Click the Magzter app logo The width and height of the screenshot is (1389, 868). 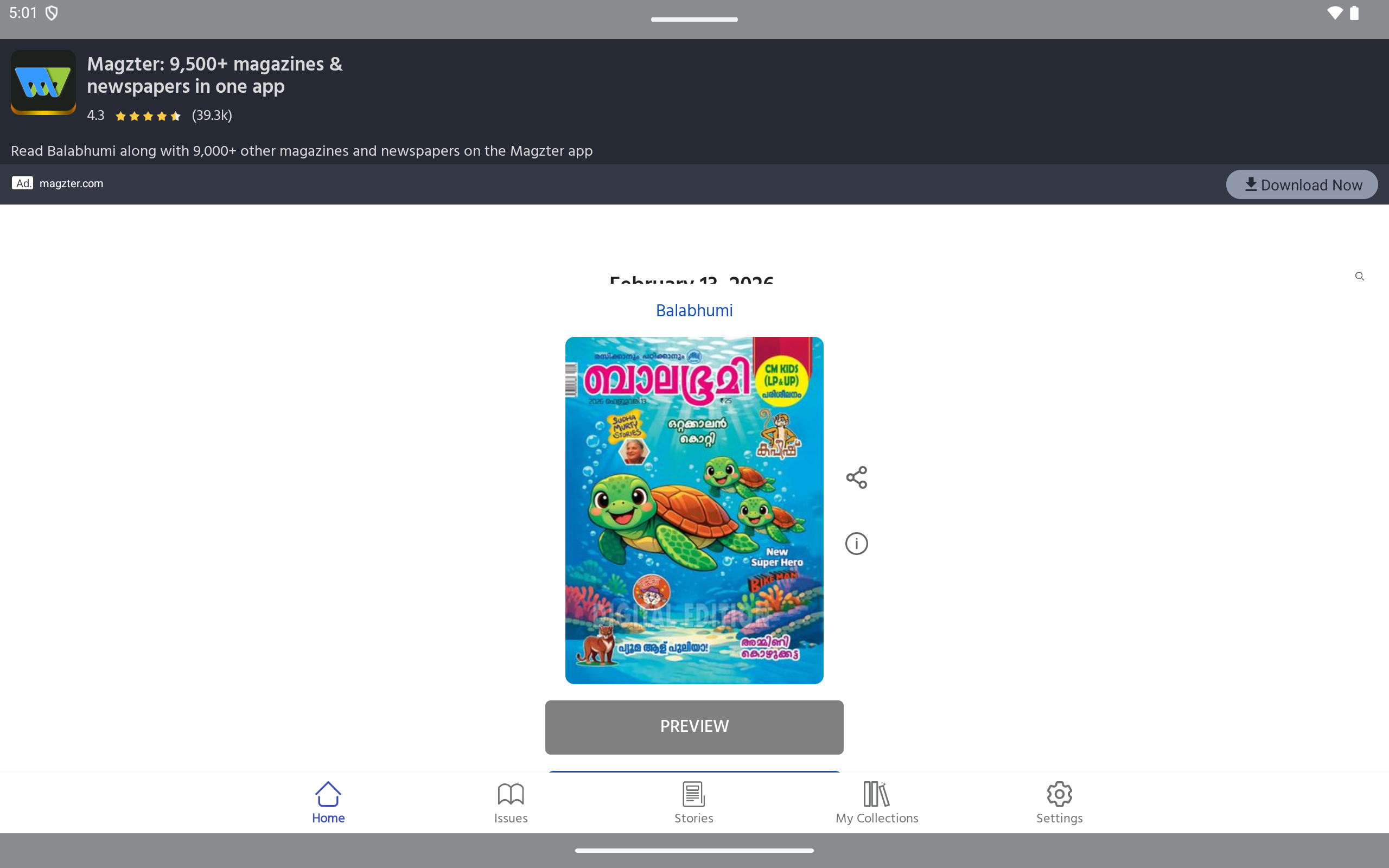coord(43,82)
